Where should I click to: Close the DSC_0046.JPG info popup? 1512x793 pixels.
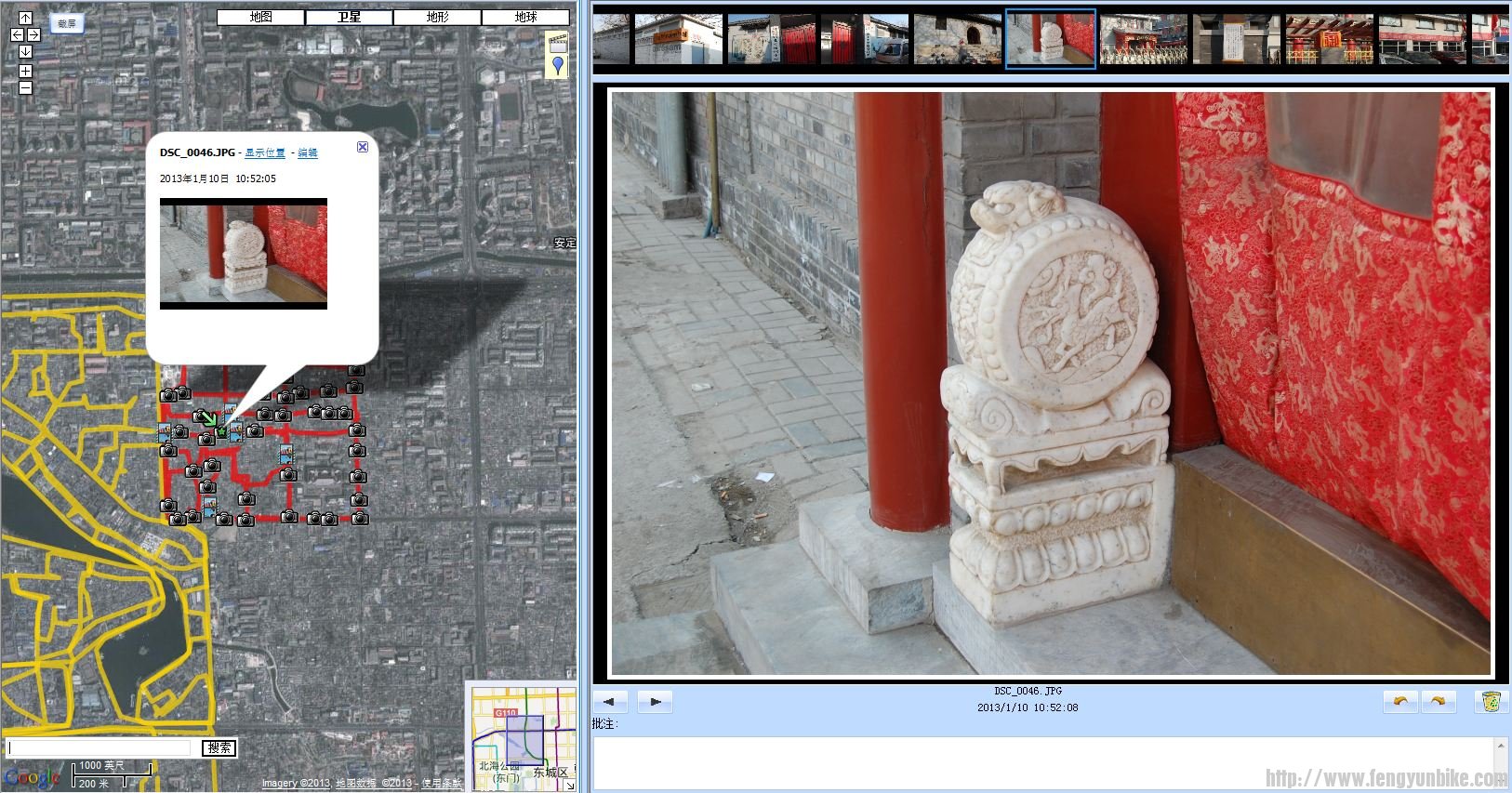point(363,147)
